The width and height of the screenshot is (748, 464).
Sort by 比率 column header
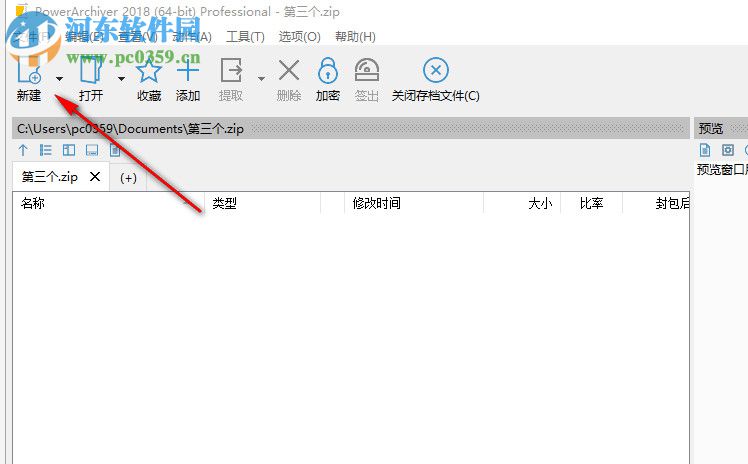[592, 203]
